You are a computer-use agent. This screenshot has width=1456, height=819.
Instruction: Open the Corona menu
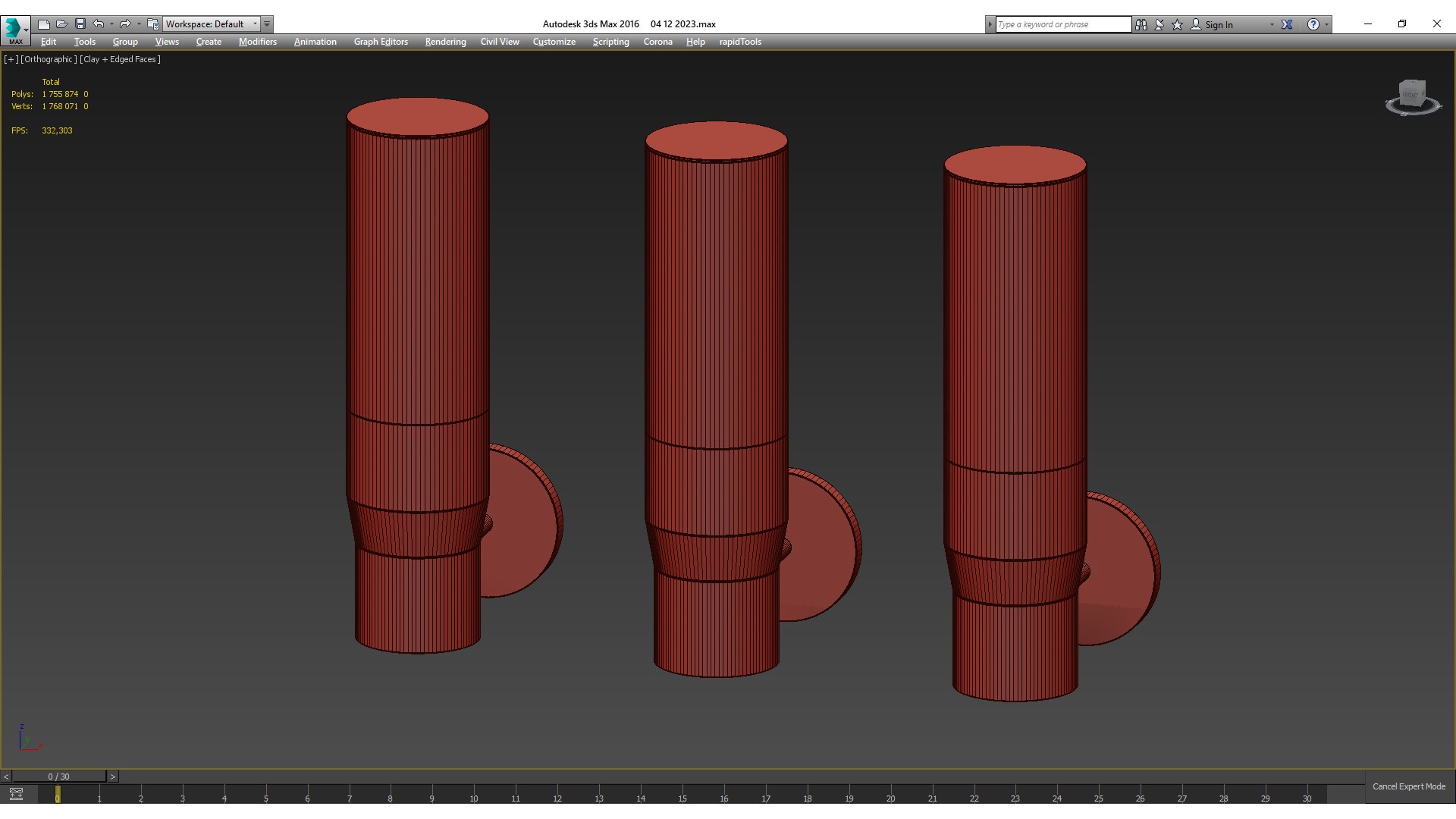tap(658, 42)
